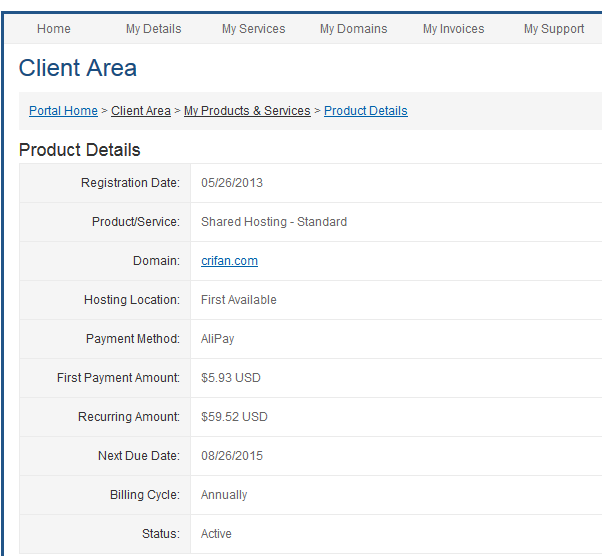The width and height of the screenshot is (602, 556).
Task: Open the Home menu item
Action: [54, 29]
